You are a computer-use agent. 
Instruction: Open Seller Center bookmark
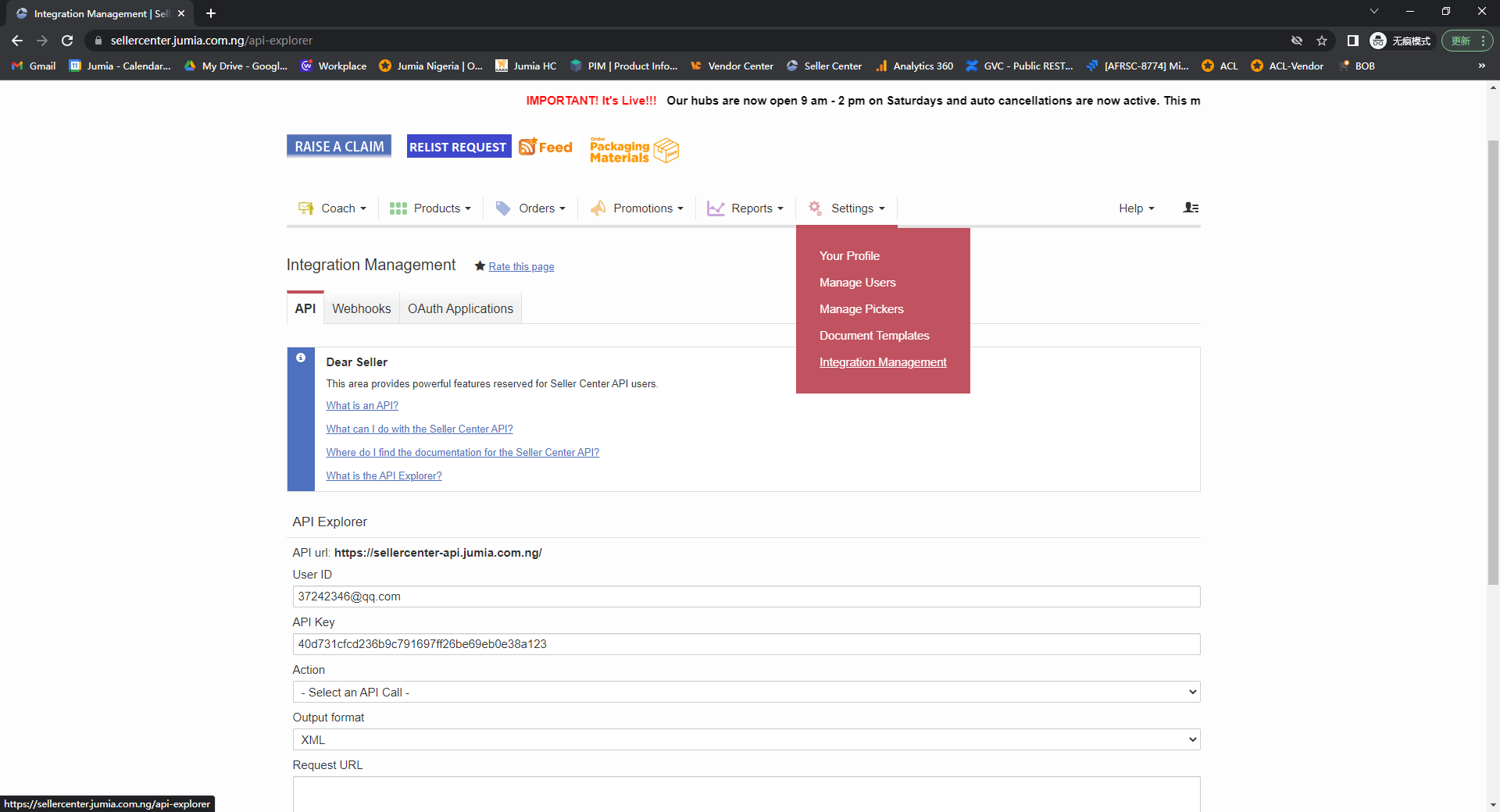tap(824, 66)
